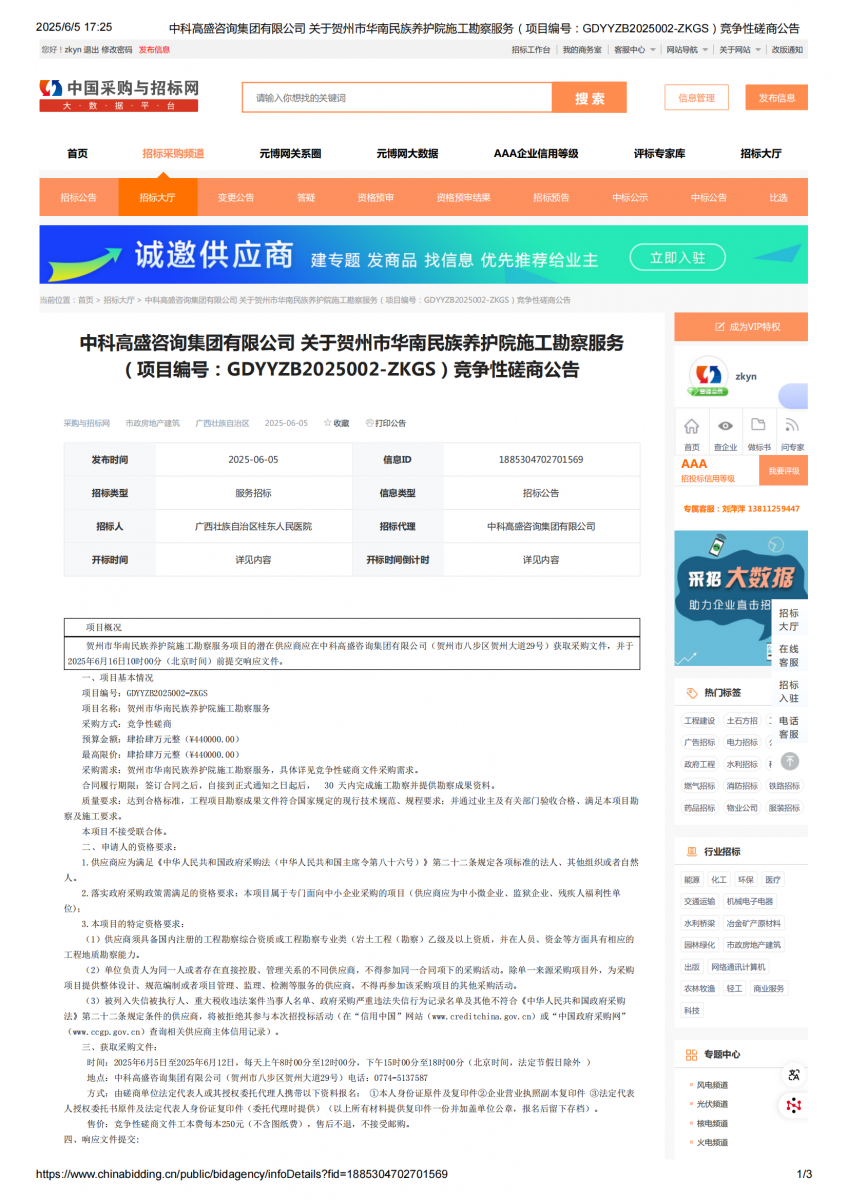Click the 退出 link in top bar
This screenshot has width=848, height=1200.
(91, 49)
